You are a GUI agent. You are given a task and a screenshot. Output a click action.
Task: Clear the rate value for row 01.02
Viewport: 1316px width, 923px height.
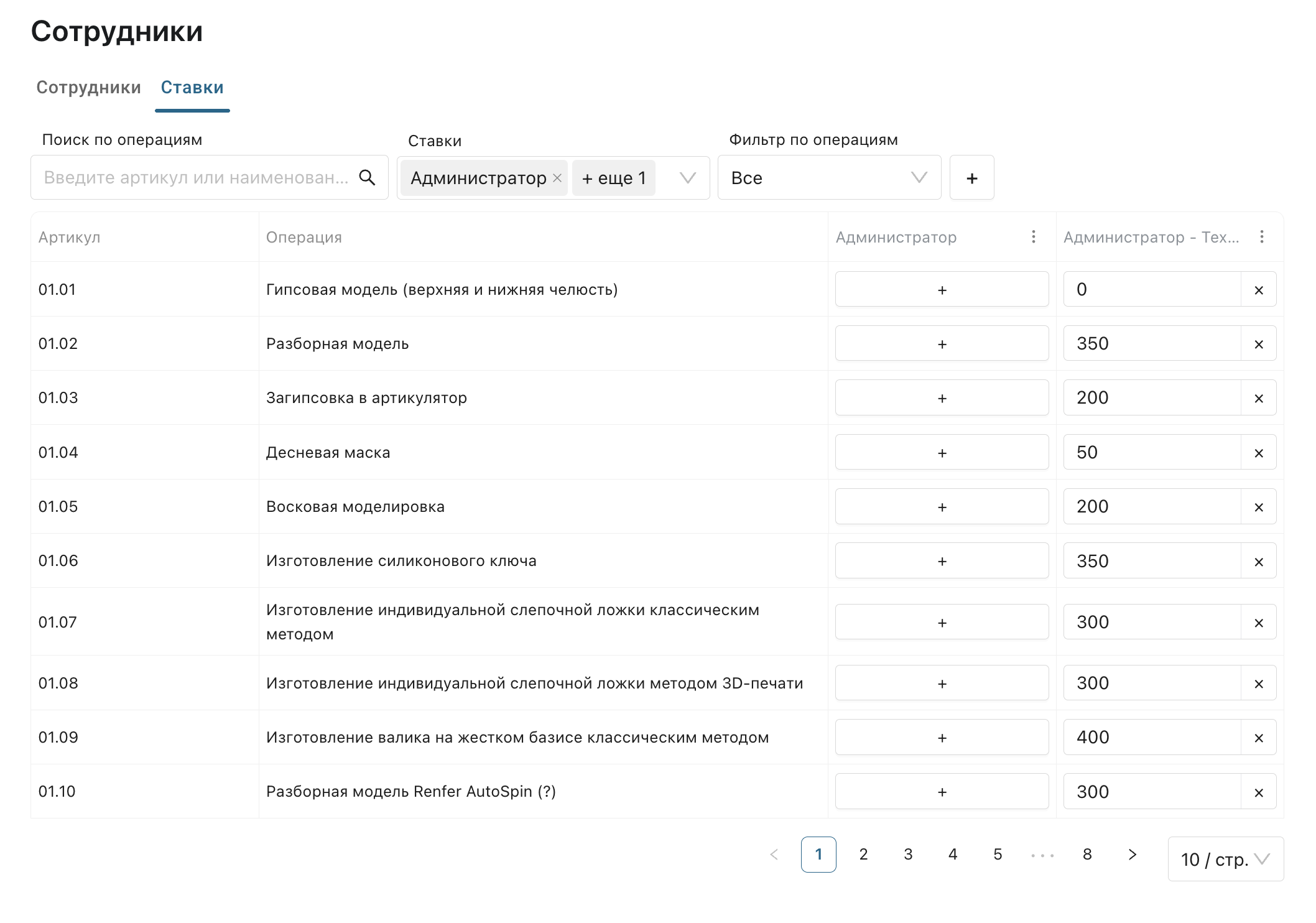pyautogui.click(x=1258, y=344)
